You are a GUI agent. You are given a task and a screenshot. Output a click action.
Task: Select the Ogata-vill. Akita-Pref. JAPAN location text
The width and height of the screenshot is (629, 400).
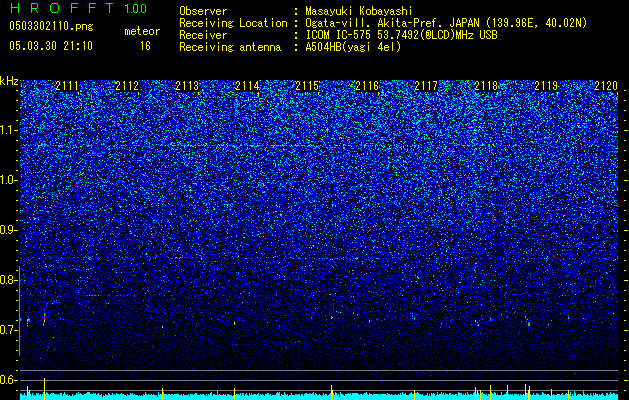[446, 23]
